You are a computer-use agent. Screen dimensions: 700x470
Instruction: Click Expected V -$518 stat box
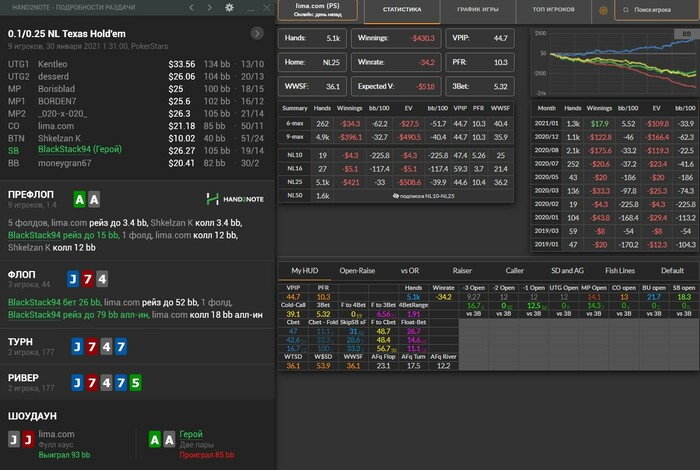396,86
